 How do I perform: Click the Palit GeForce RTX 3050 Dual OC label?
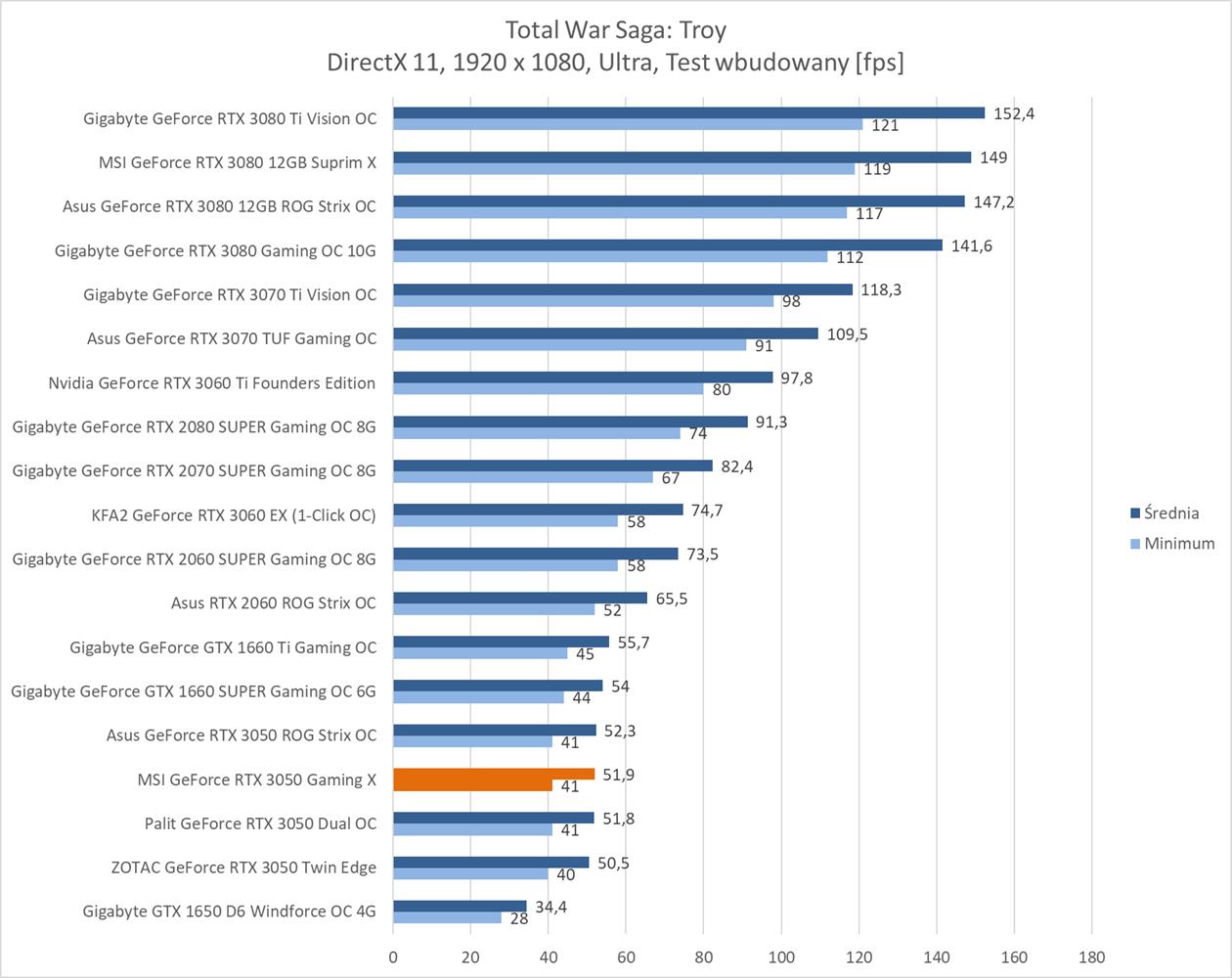point(260,823)
